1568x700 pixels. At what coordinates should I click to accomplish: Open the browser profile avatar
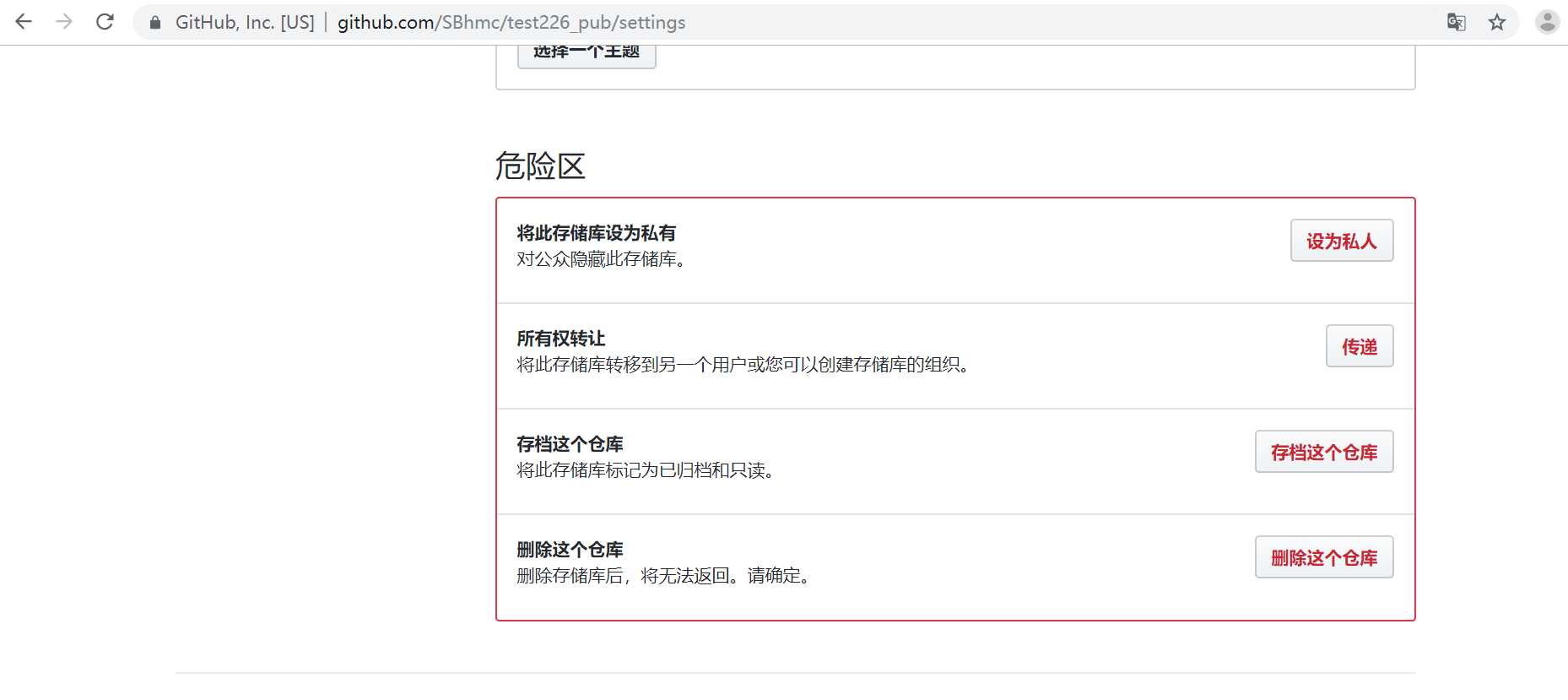(1547, 22)
